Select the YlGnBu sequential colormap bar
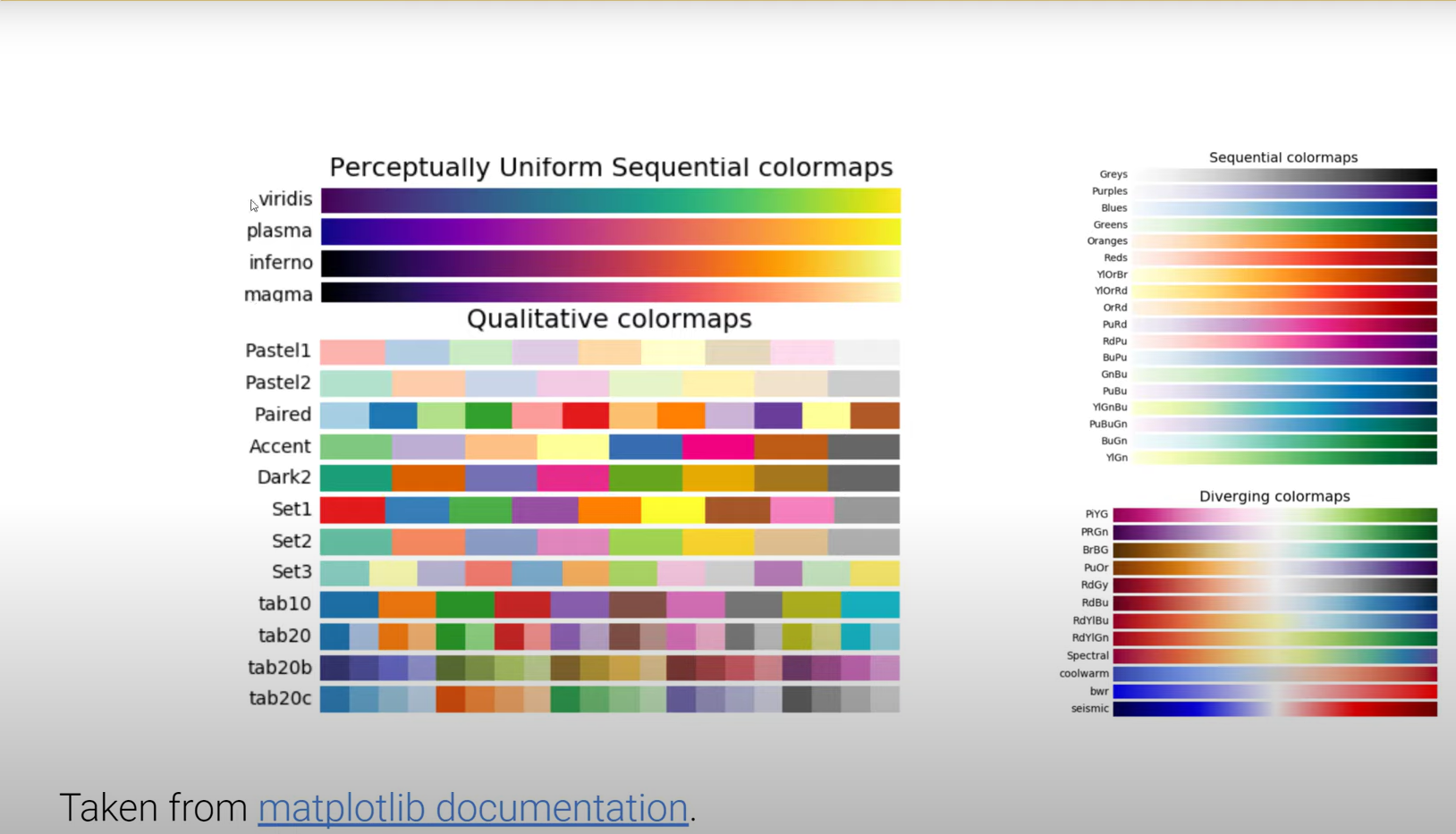Screen dimensions: 1456x834 tap(1284, 408)
